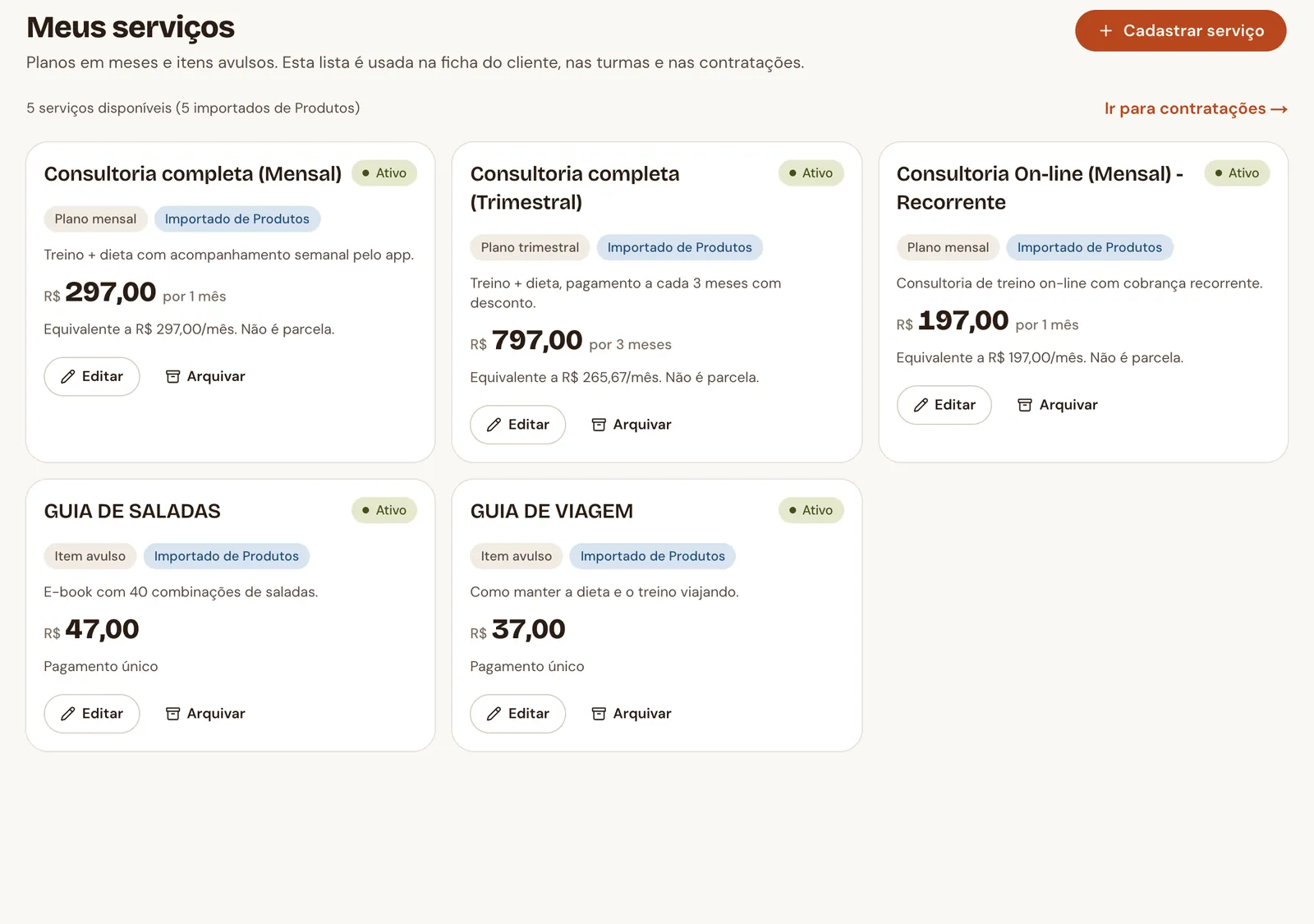
Task: Click Ativo badge on Consultoria On-line card
Action: pos(1237,173)
